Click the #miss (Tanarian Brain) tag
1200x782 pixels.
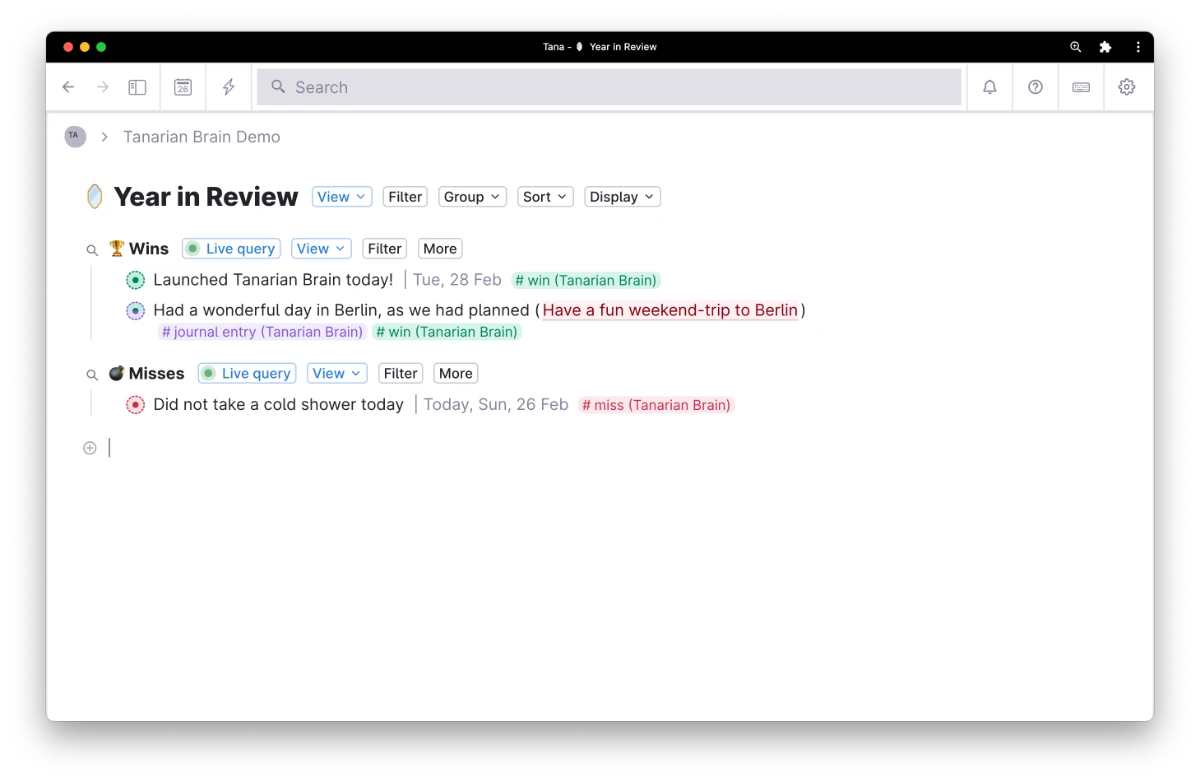(x=656, y=405)
